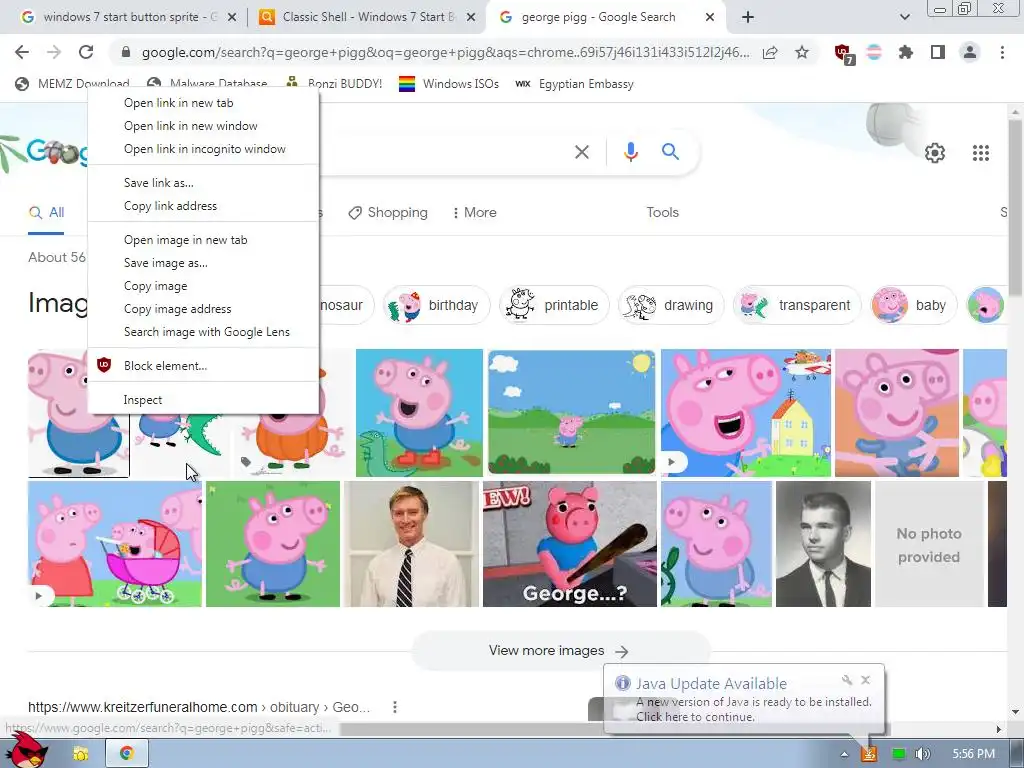The width and height of the screenshot is (1024, 768).
Task: Expand the More search filters menu
Action: point(475,212)
